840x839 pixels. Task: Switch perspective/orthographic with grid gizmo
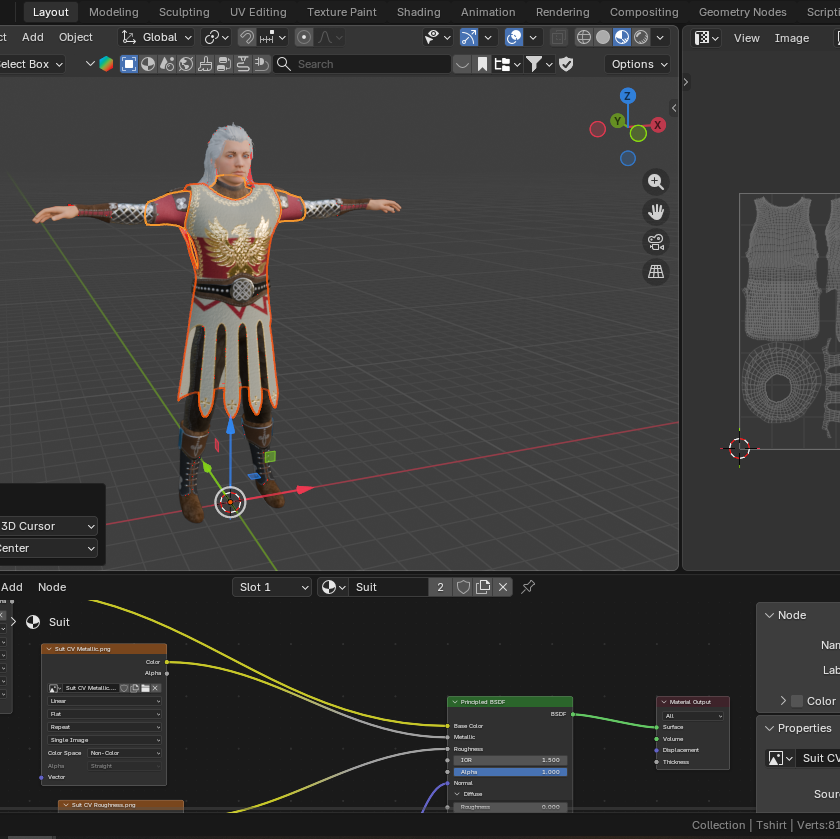656,272
